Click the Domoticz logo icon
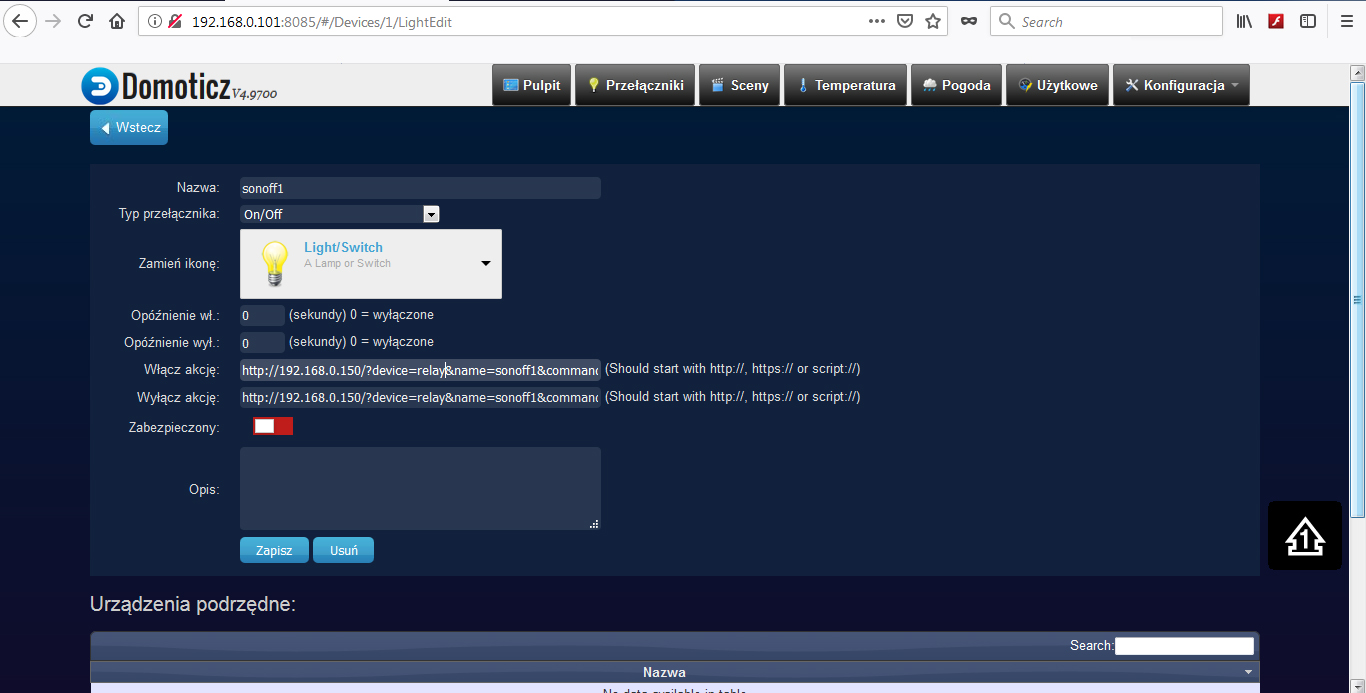The width and height of the screenshot is (1366, 693). (x=99, y=86)
